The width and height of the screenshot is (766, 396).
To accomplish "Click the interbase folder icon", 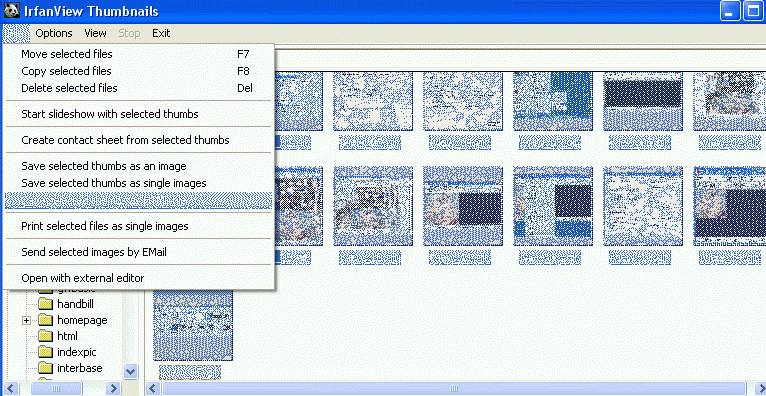I will pyautogui.click(x=45, y=368).
